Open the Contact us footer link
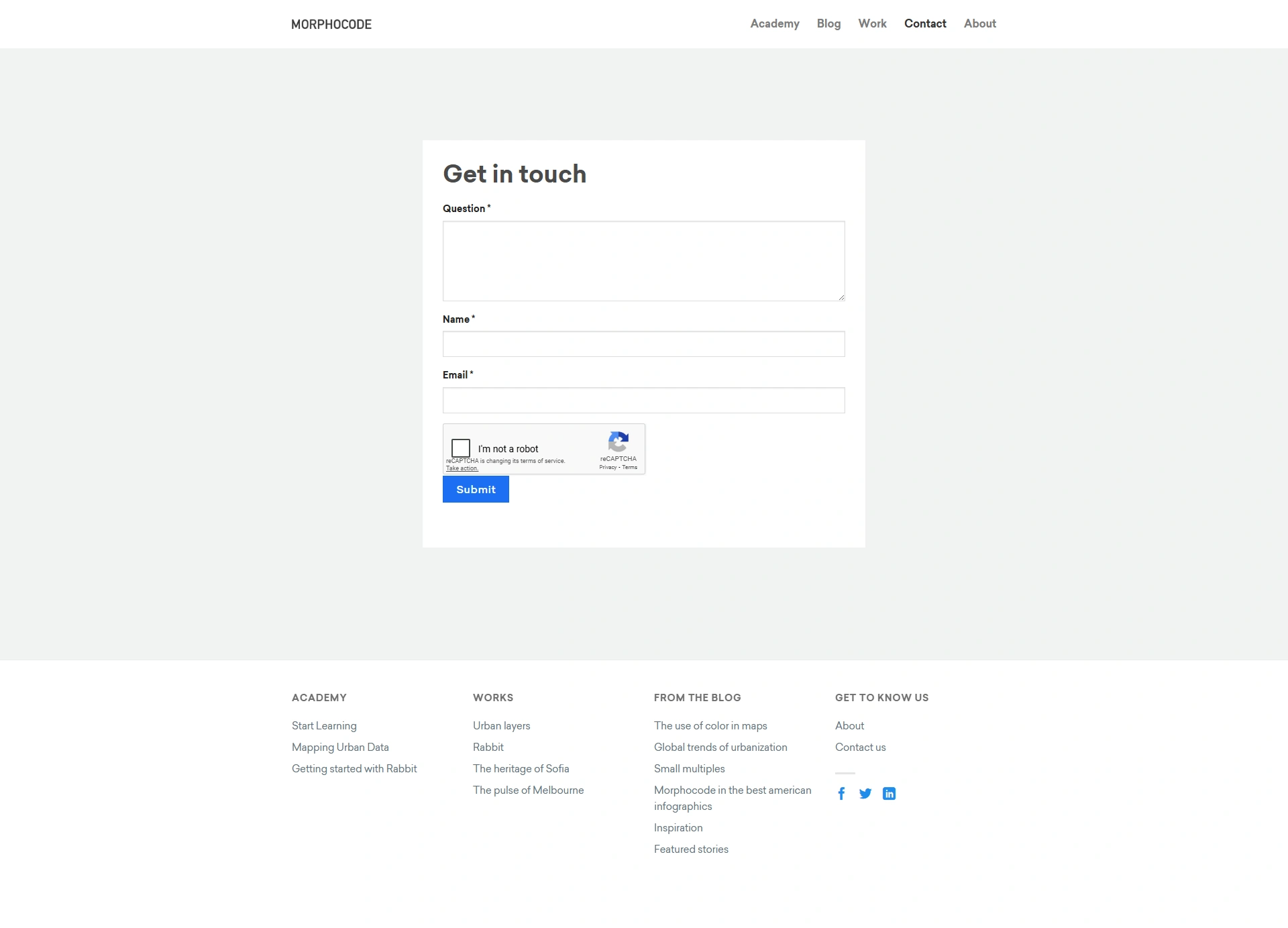This screenshot has height=928, width=1288. click(x=860, y=747)
